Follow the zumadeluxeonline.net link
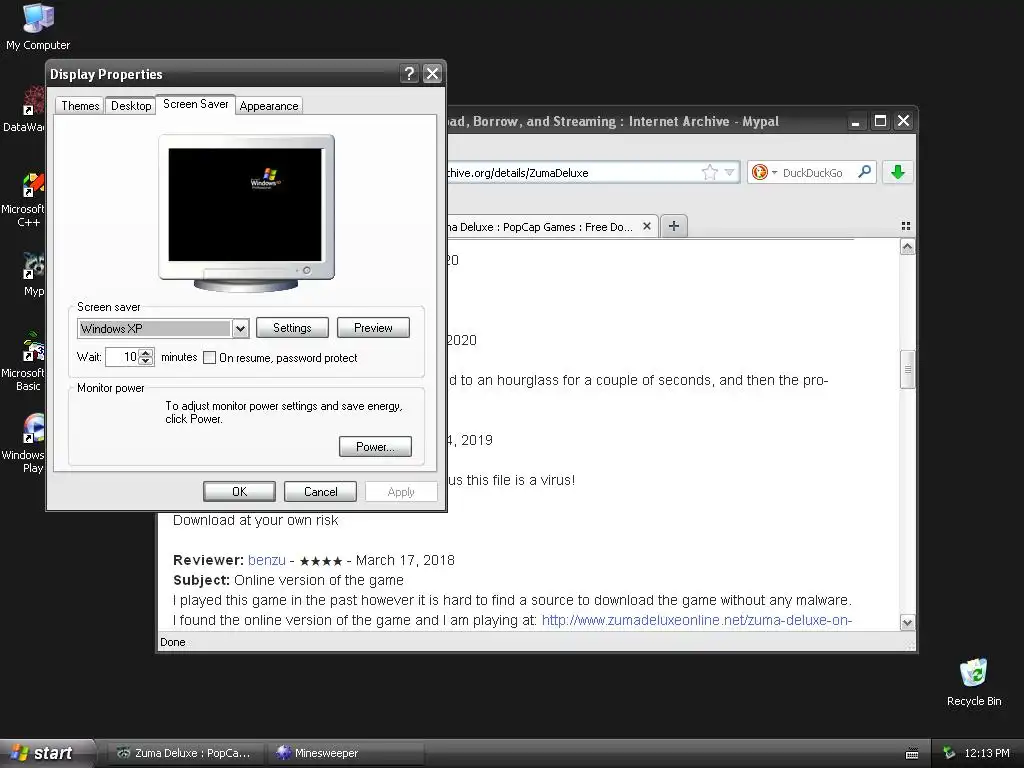 [x=696, y=620]
